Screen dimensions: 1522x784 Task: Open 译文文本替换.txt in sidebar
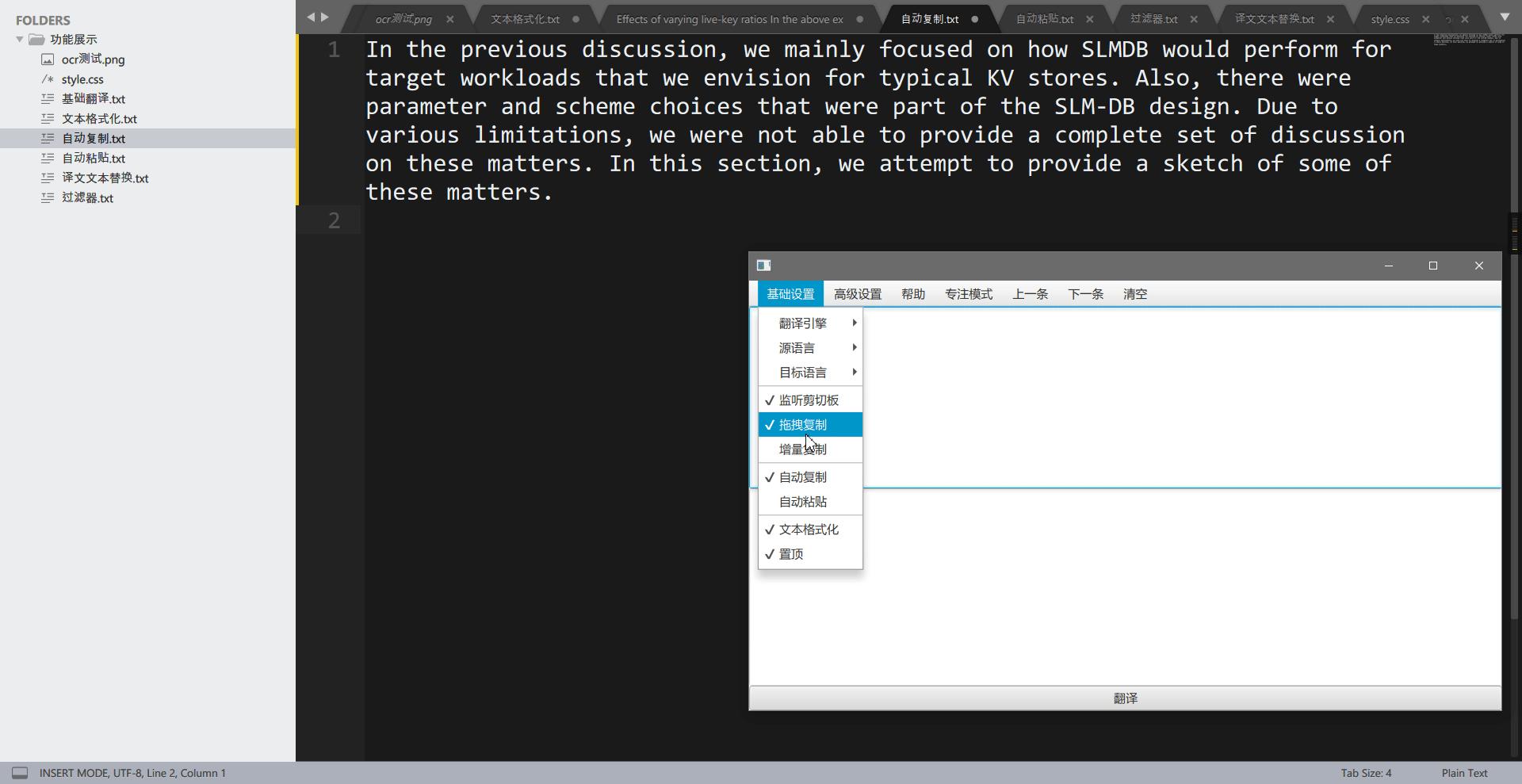click(105, 178)
